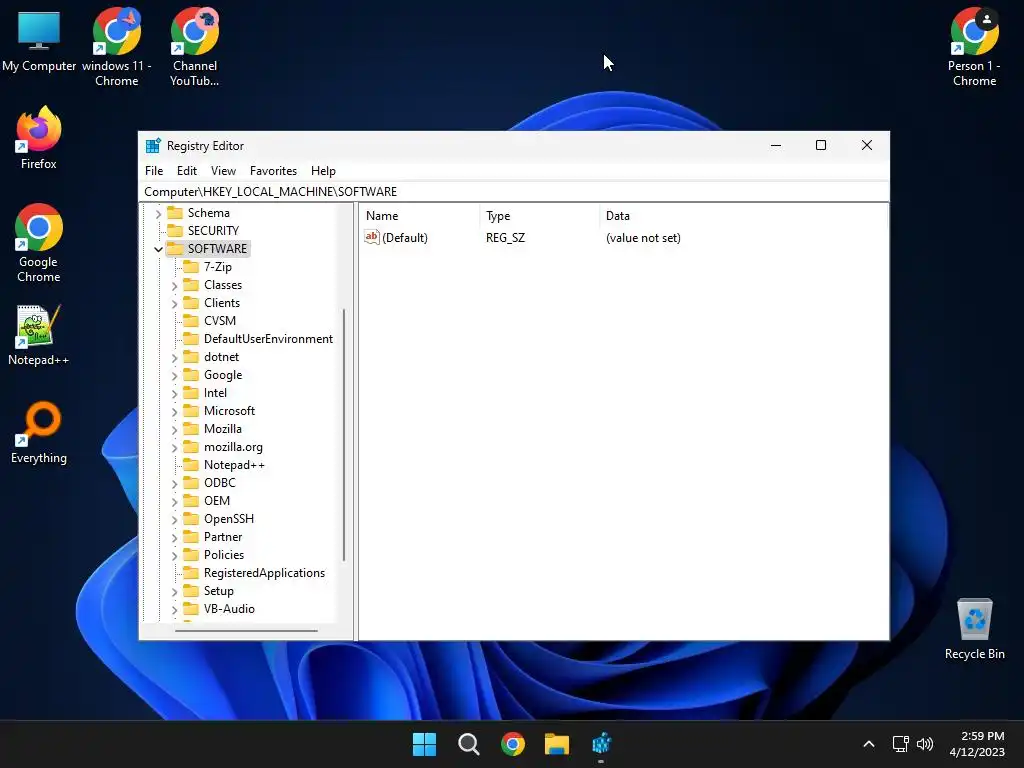Select the DefaultUserEnvironment key
This screenshot has height=768, width=1024.
pyautogui.click(x=268, y=339)
